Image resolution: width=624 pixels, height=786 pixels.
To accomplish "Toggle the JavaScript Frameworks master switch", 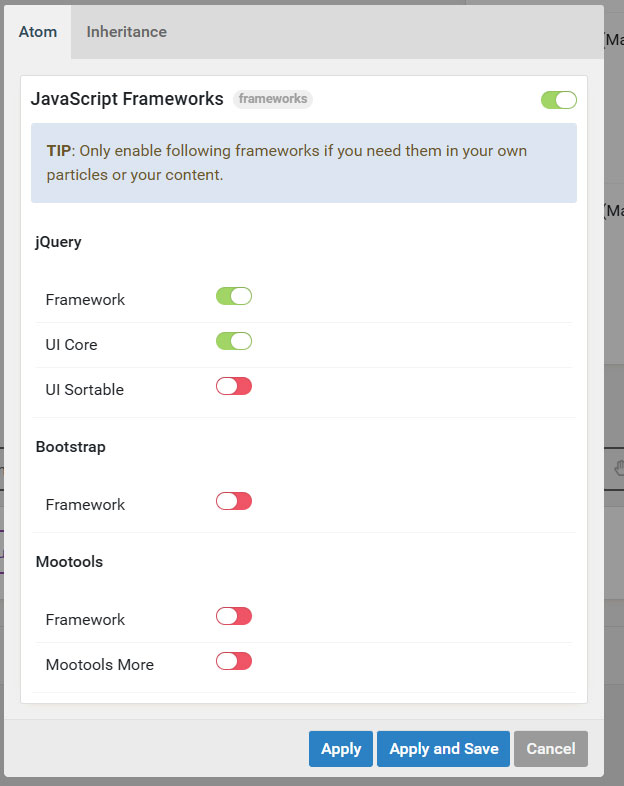I will pos(558,100).
